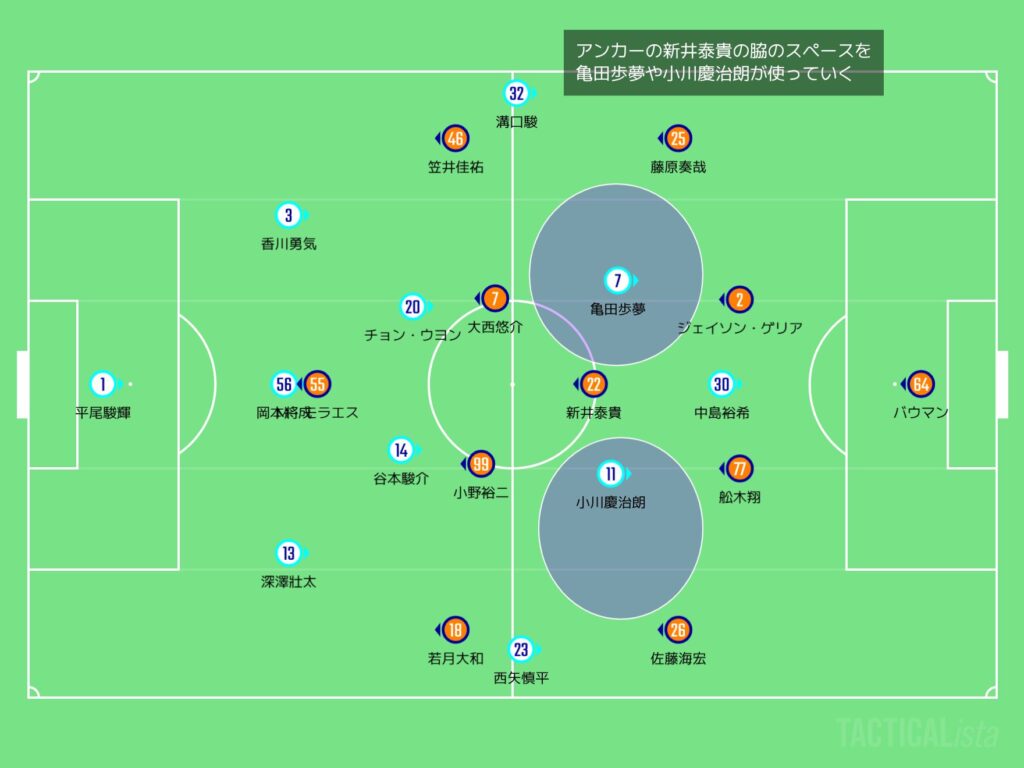
Task: Select orange number 7 marker 大西悠介
Action: pos(494,298)
